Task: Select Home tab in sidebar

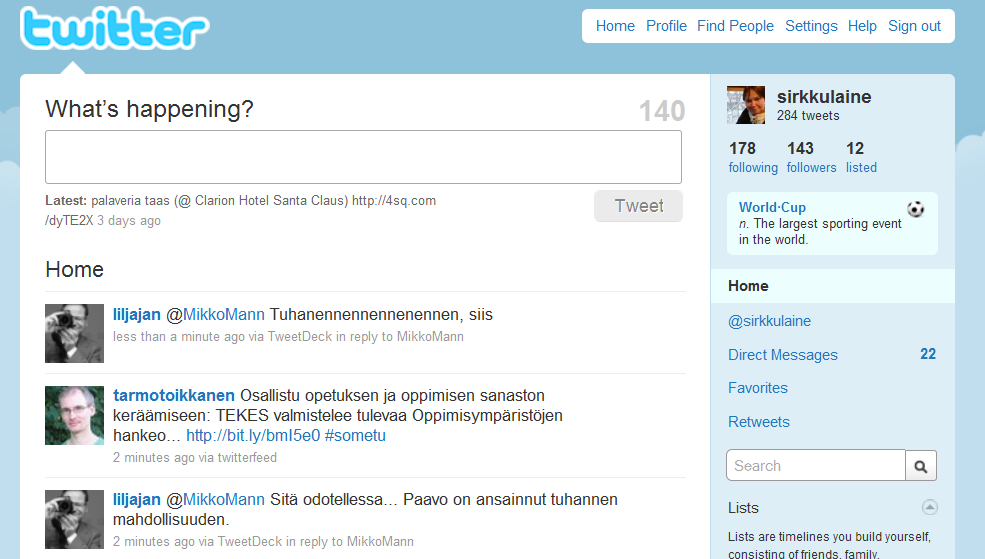Action: pyautogui.click(x=832, y=286)
